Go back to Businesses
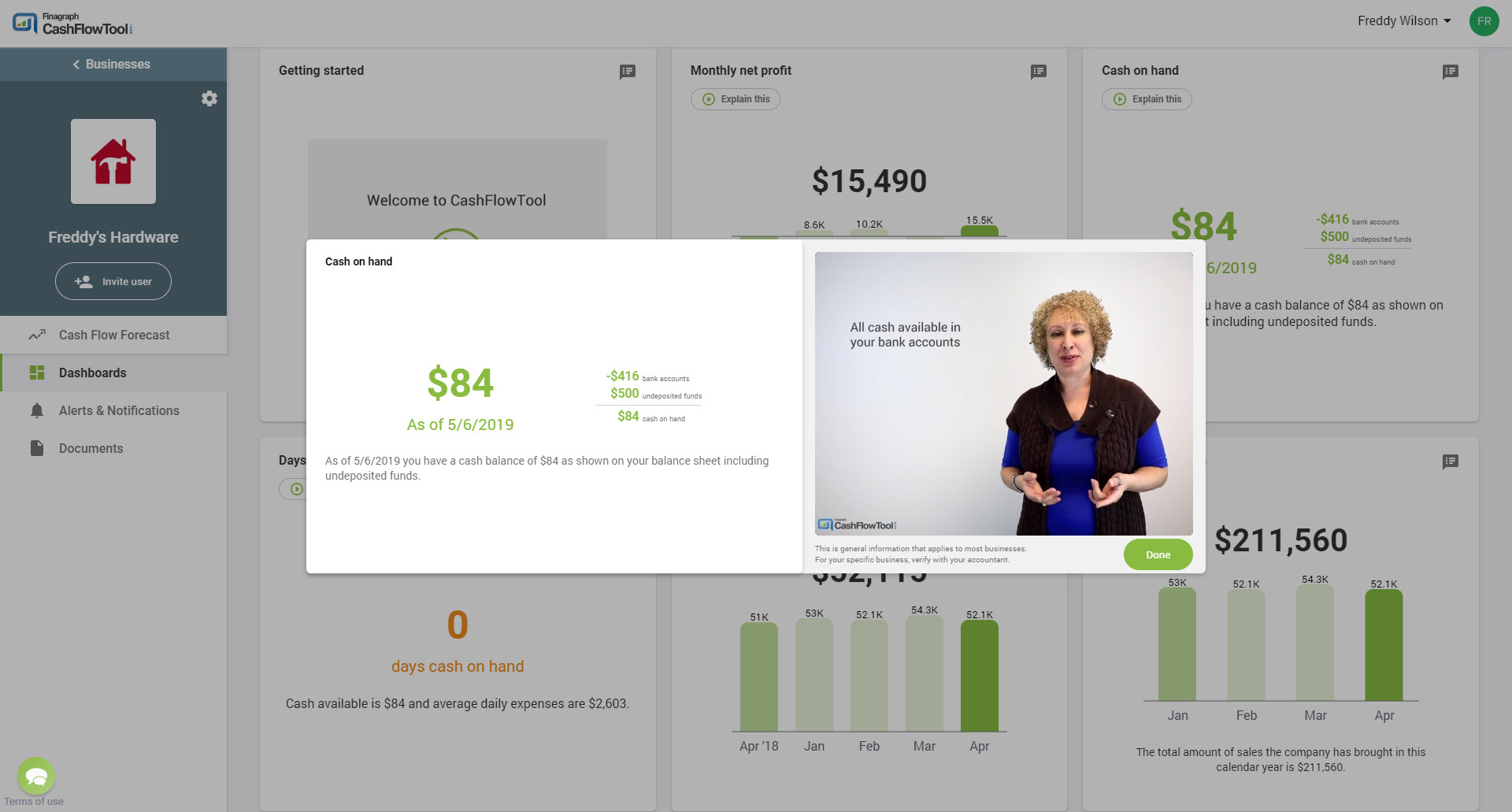 point(113,64)
